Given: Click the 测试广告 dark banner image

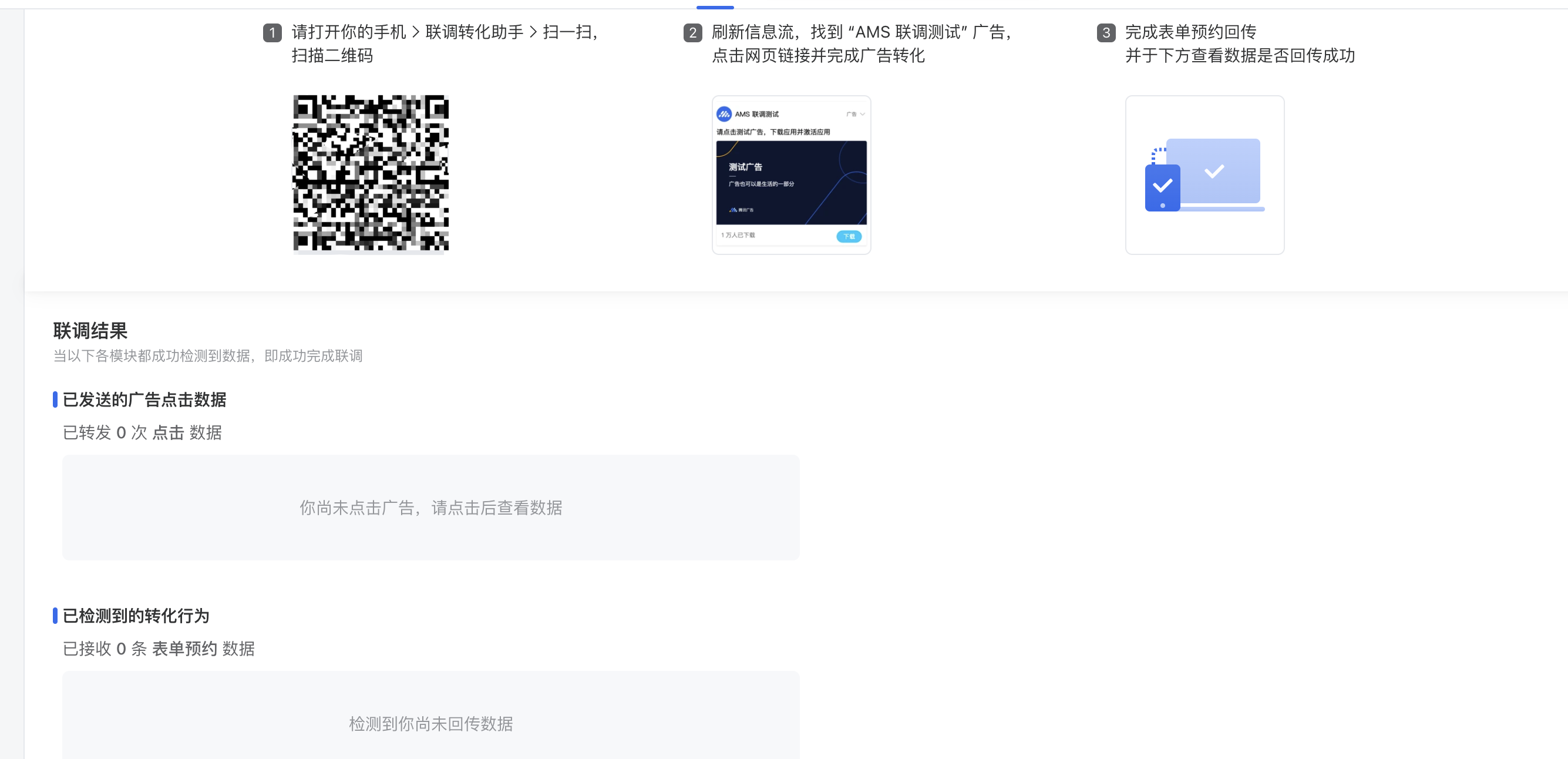Looking at the screenshot, I should point(791,183).
